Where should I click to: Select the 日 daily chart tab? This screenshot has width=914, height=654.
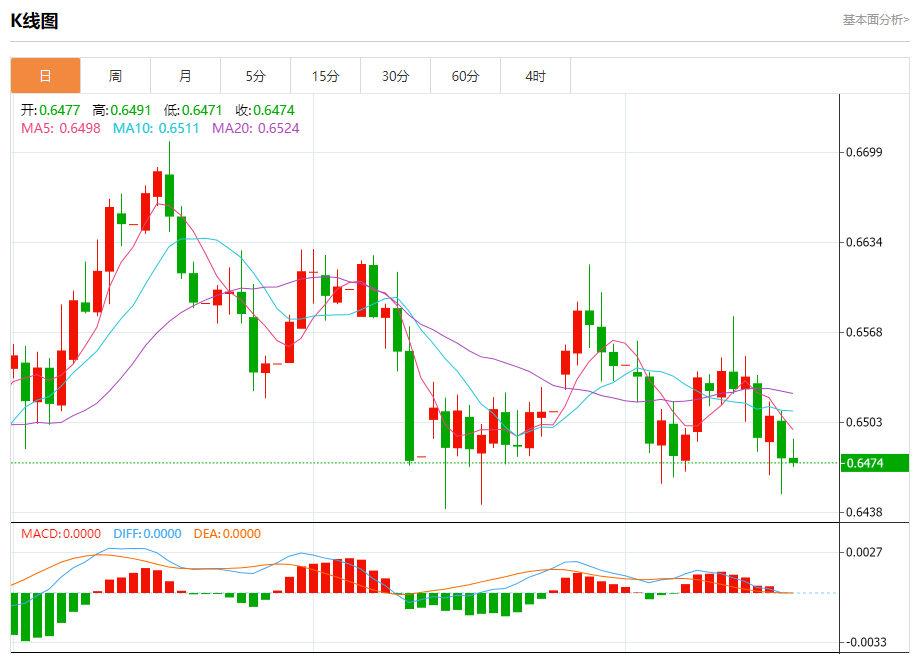point(45,76)
